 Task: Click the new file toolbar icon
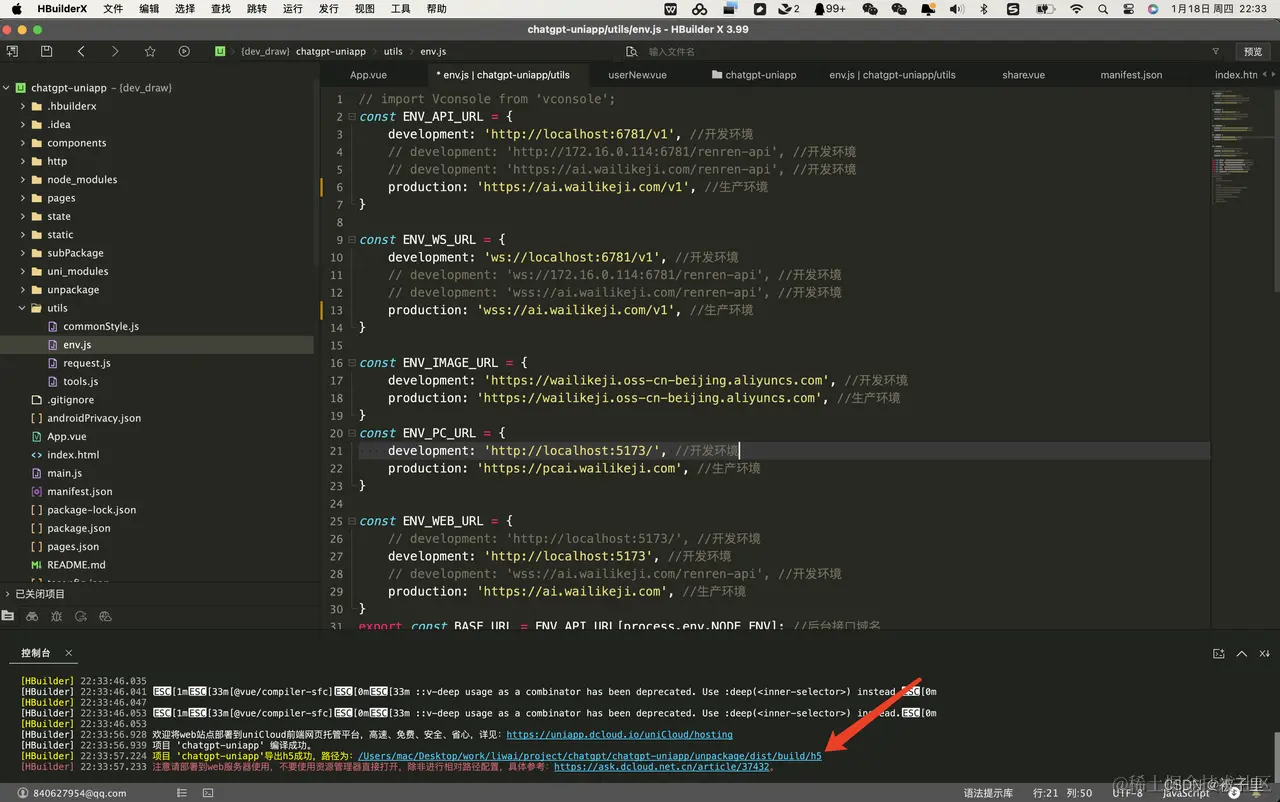[12, 51]
